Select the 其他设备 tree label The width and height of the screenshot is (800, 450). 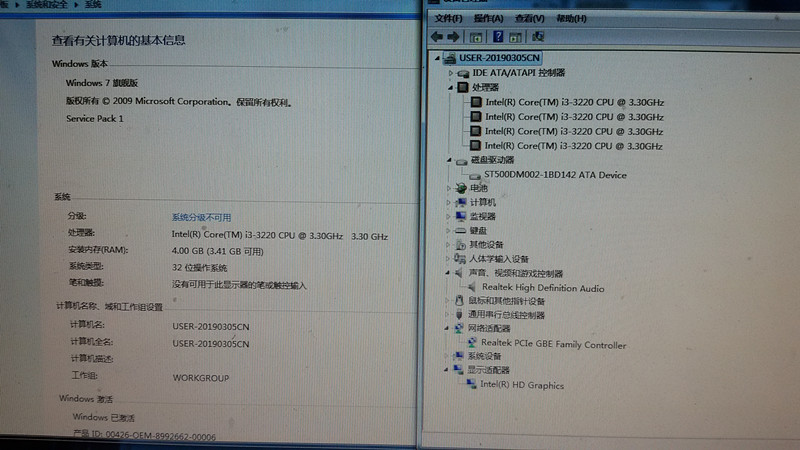(x=486, y=245)
